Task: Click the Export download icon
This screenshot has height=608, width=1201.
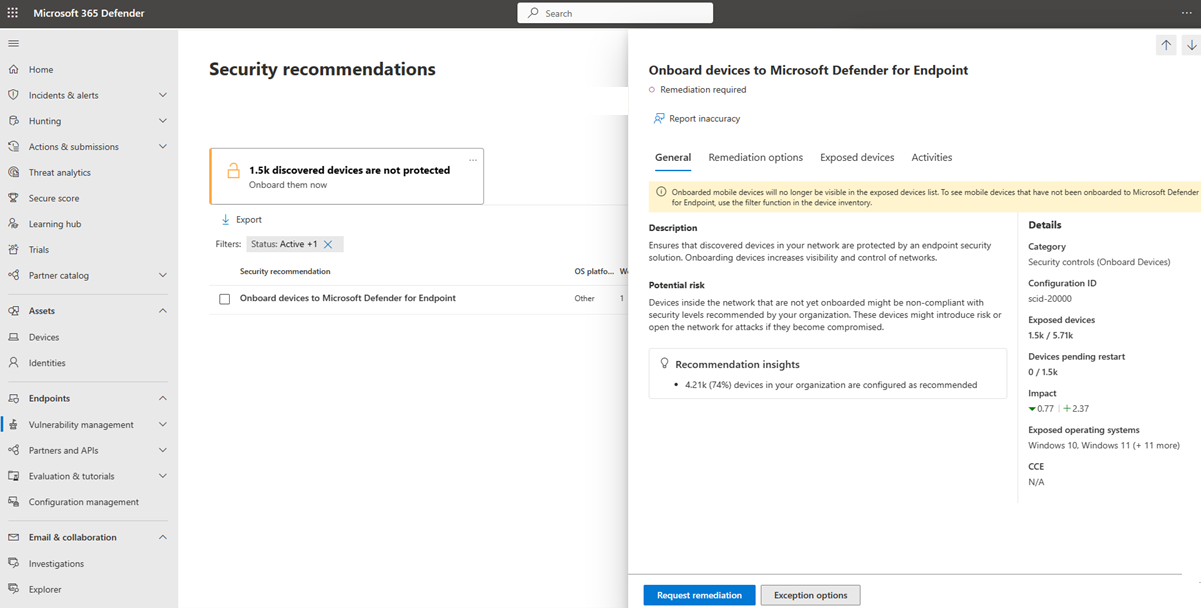Action: coord(225,220)
